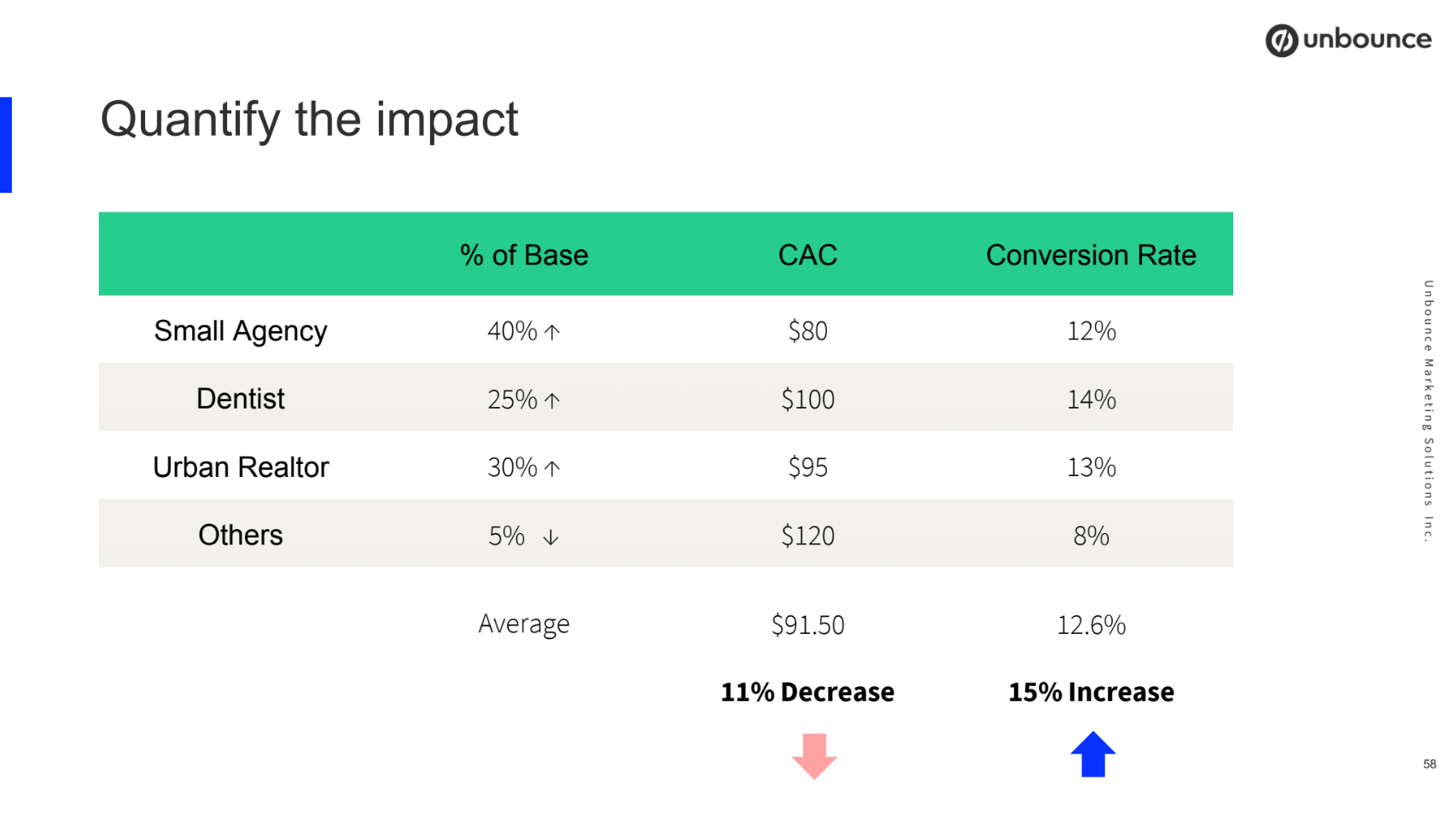Screen dimensions: 1456x819
Task: Click the 'Urban Realtor' row label
Action: (x=241, y=468)
